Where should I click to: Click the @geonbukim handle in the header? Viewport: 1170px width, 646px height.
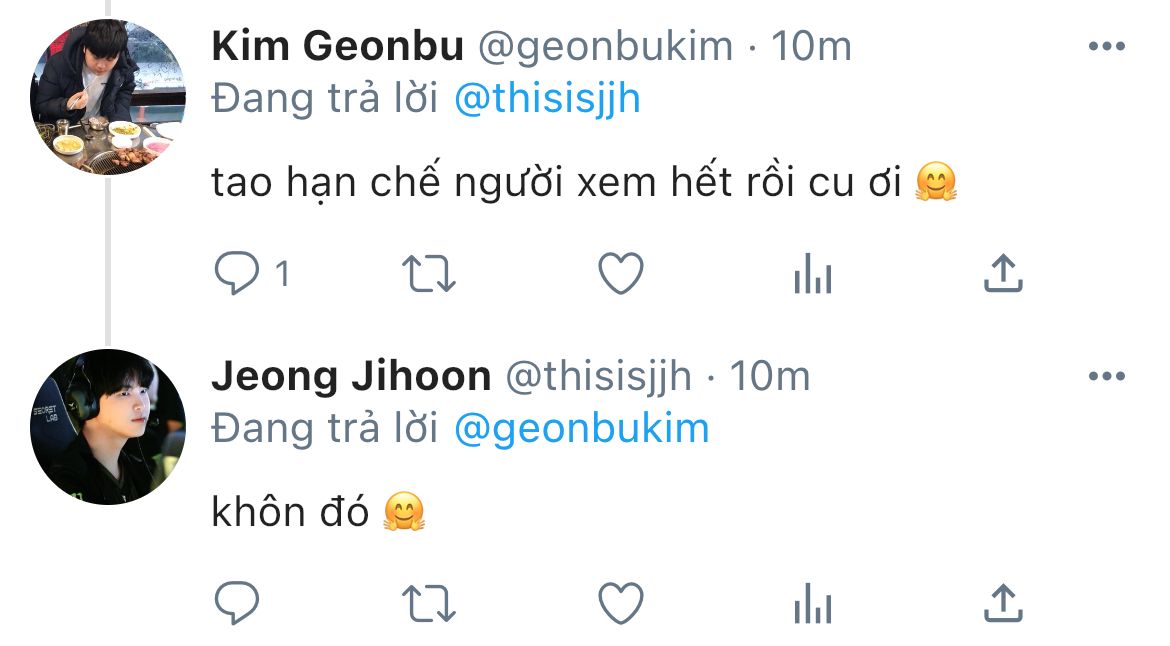tap(605, 46)
